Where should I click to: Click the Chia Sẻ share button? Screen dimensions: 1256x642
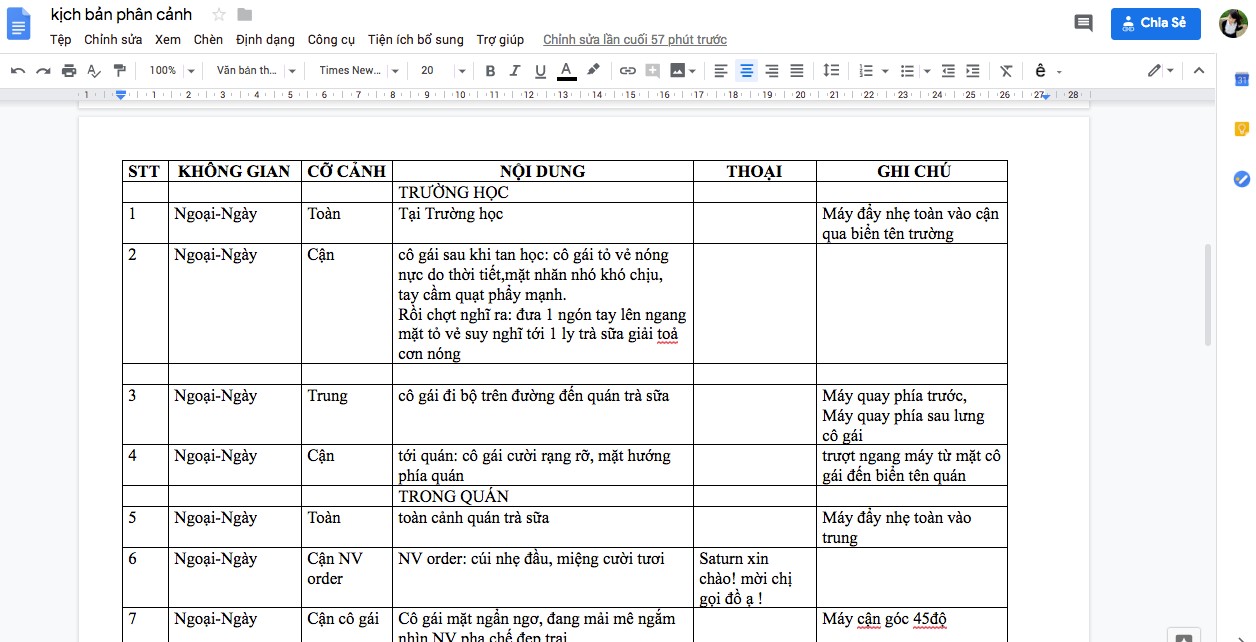click(1155, 23)
